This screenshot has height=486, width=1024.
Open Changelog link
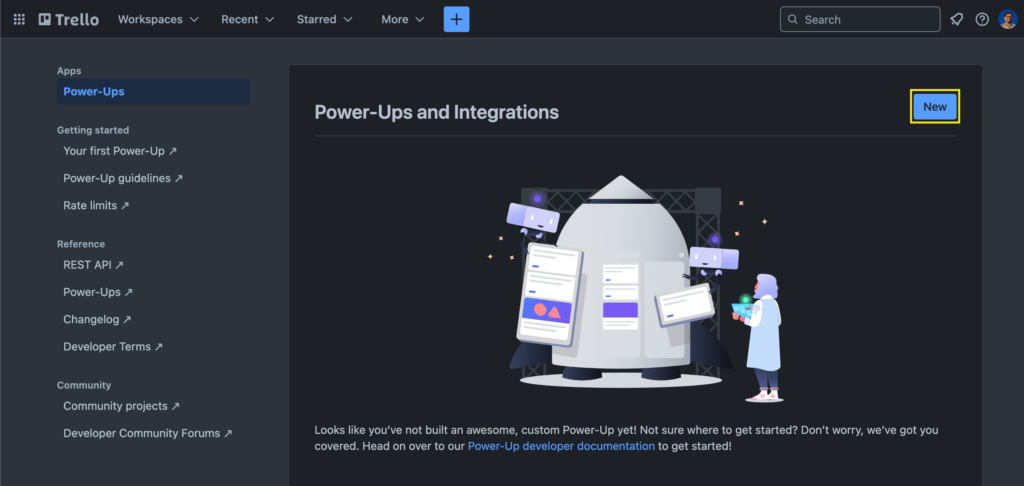tap(97, 319)
